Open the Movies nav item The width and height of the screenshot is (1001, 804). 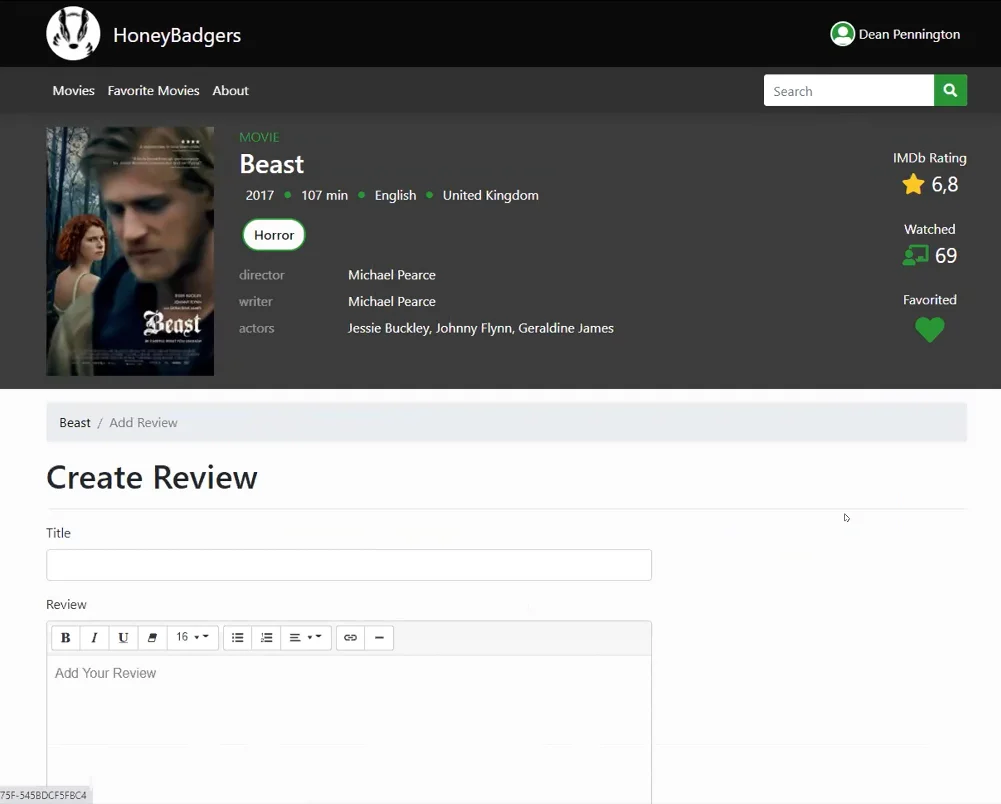tap(73, 91)
